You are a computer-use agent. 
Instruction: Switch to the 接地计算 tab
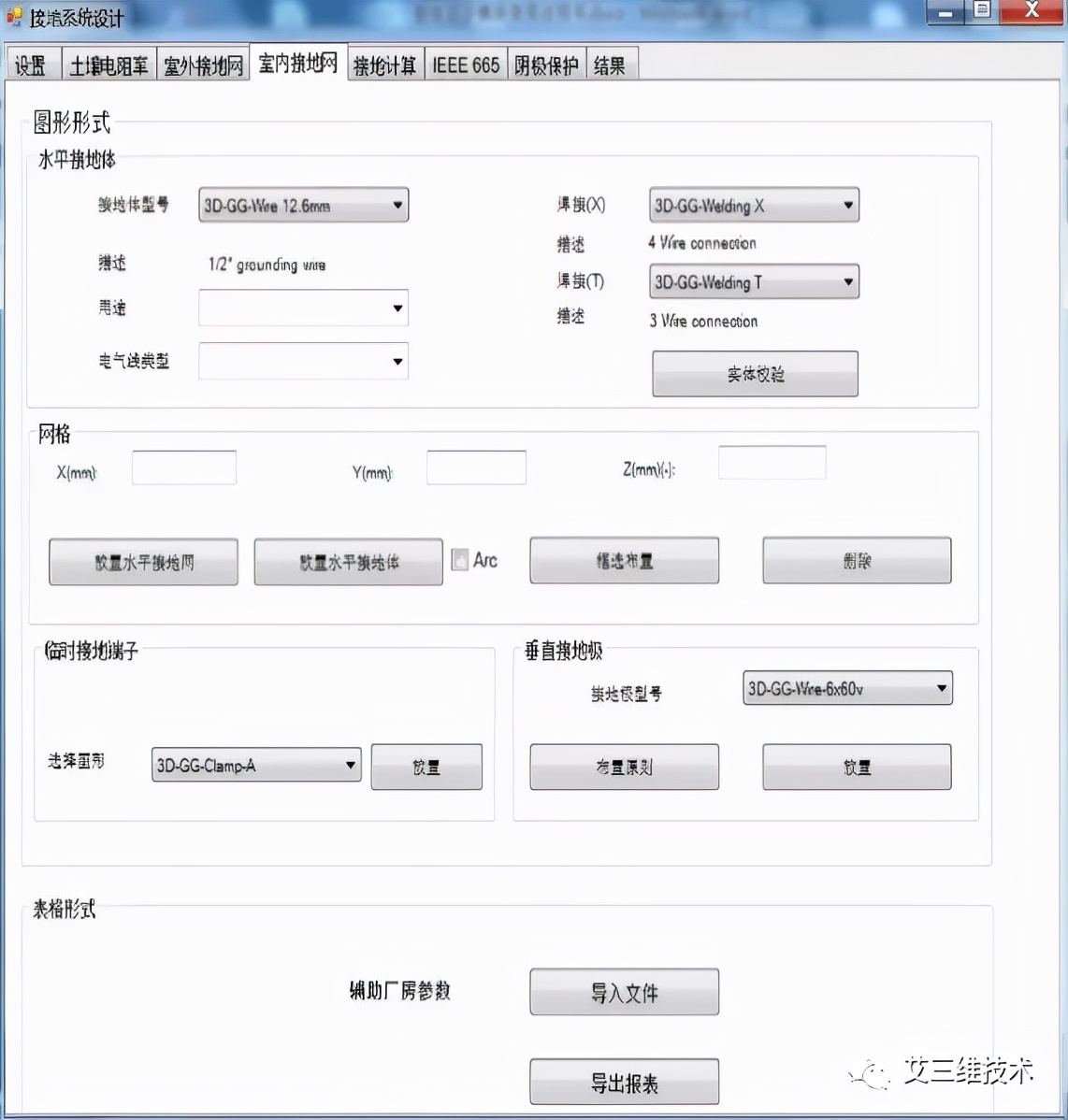[385, 64]
